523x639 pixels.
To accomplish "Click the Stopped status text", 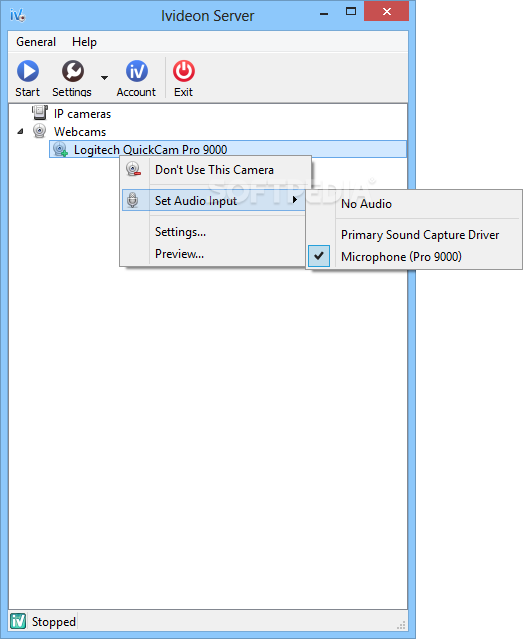I will pos(54,621).
